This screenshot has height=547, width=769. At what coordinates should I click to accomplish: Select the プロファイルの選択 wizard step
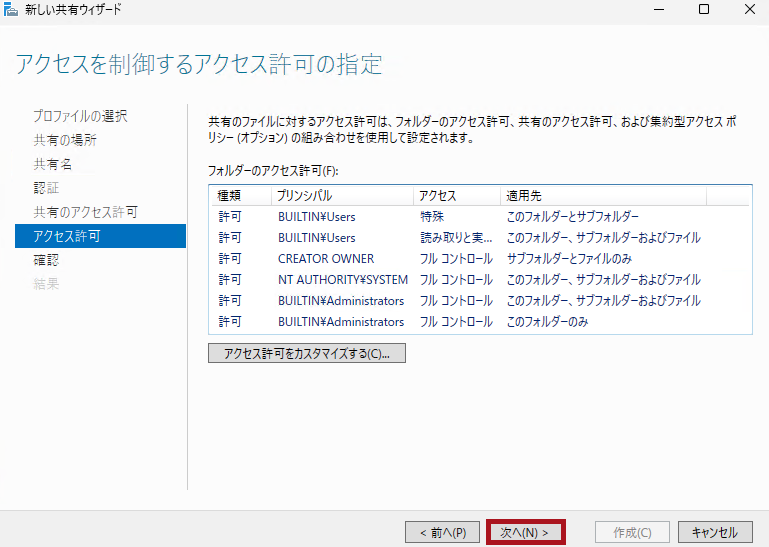[80, 116]
